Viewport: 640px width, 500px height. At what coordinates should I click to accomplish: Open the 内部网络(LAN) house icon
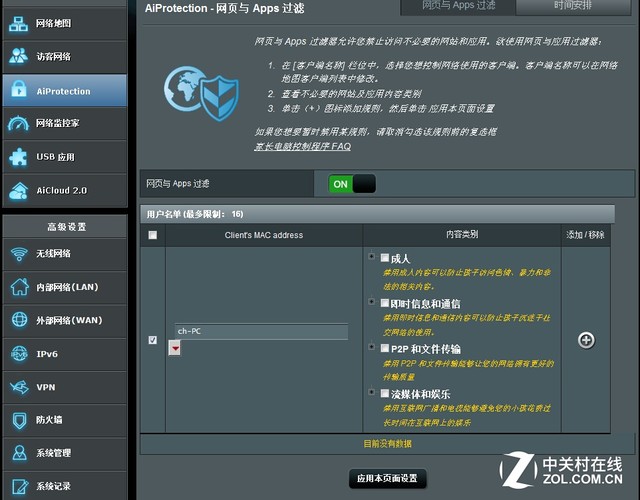click(19, 287)
